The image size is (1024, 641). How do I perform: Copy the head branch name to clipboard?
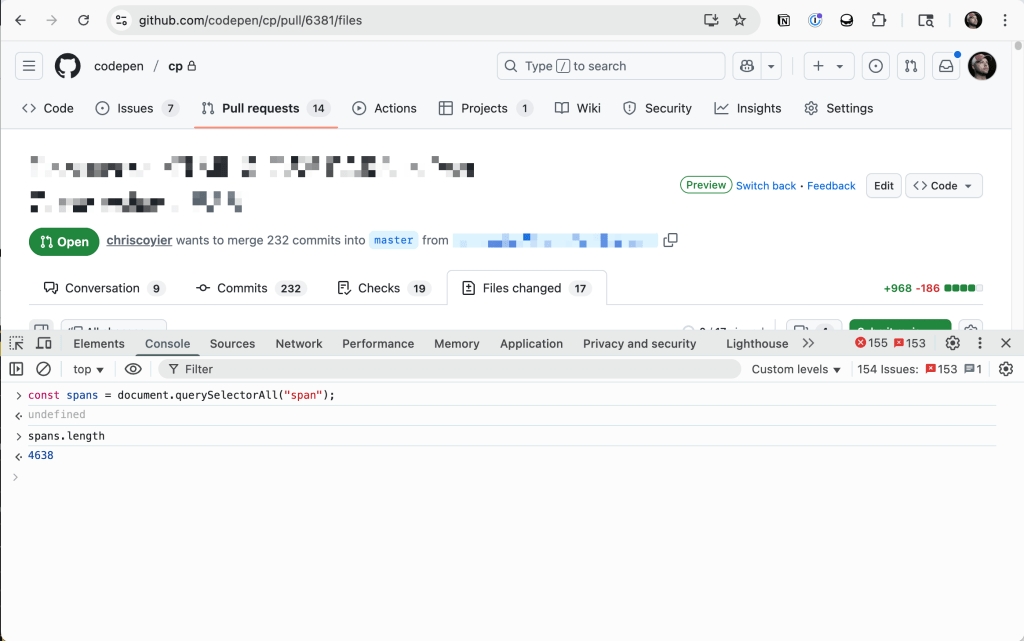671,240
